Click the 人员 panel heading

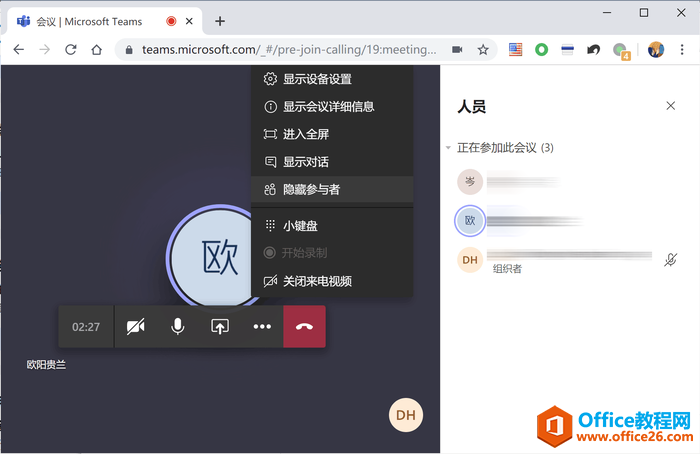(x=471, y=107)
